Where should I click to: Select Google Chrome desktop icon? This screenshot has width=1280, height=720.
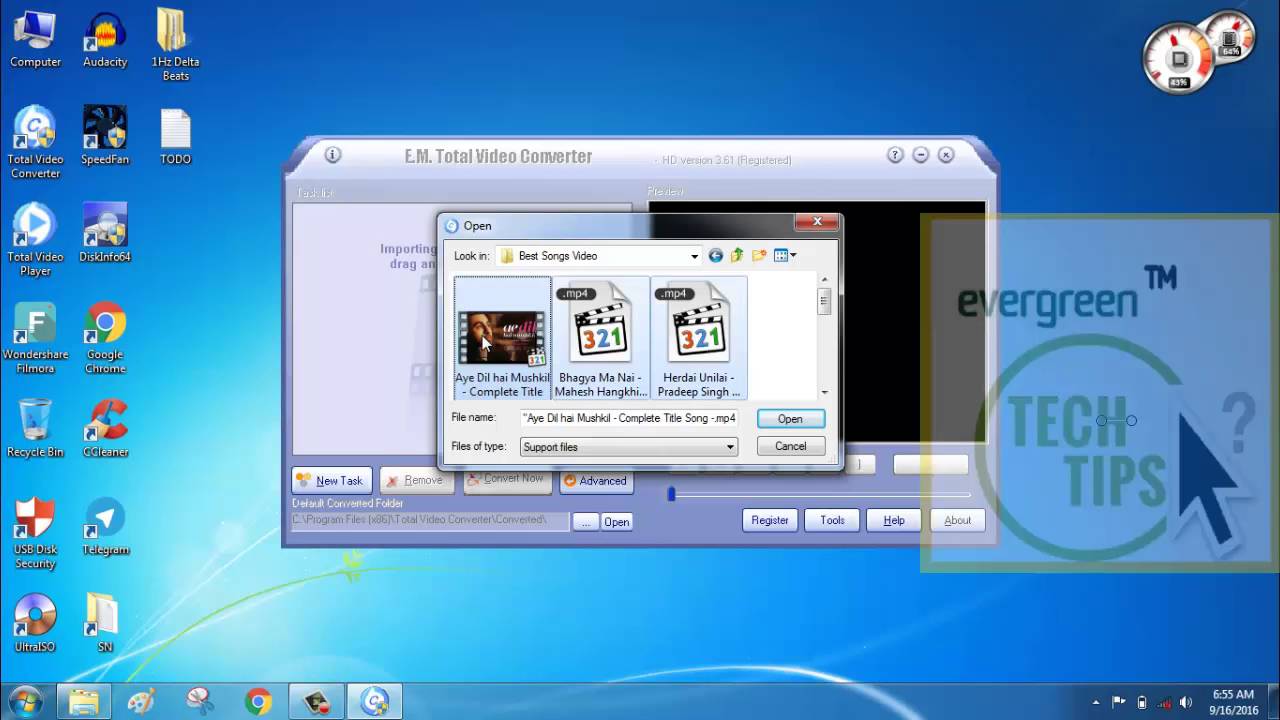(105, 337)
